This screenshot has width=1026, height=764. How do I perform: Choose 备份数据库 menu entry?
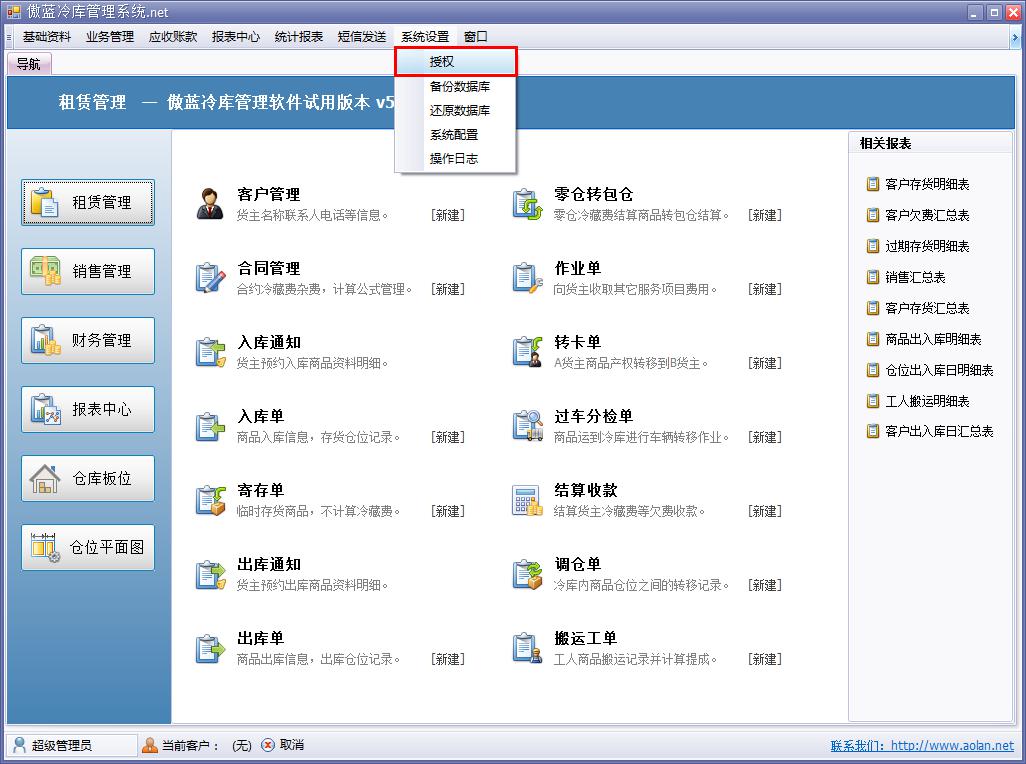click(x=459, y=87)
